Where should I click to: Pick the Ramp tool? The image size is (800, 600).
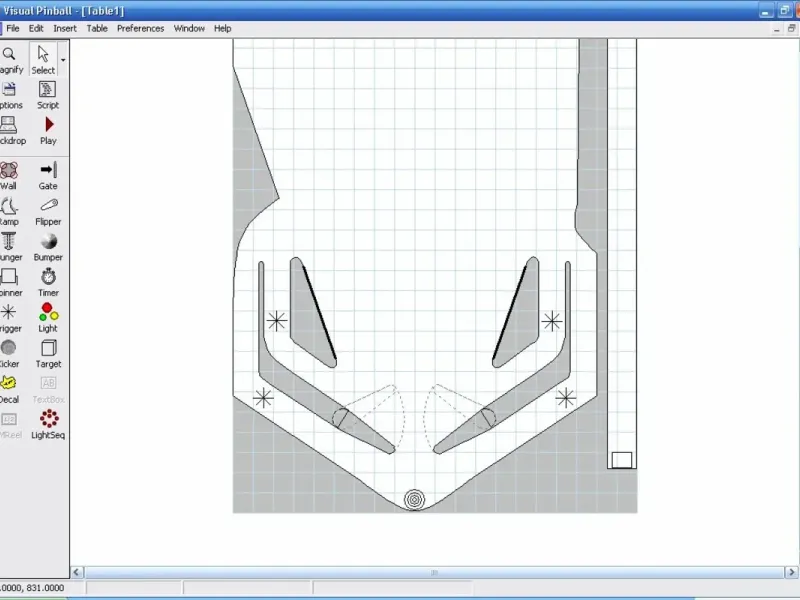tap(9, 212)
